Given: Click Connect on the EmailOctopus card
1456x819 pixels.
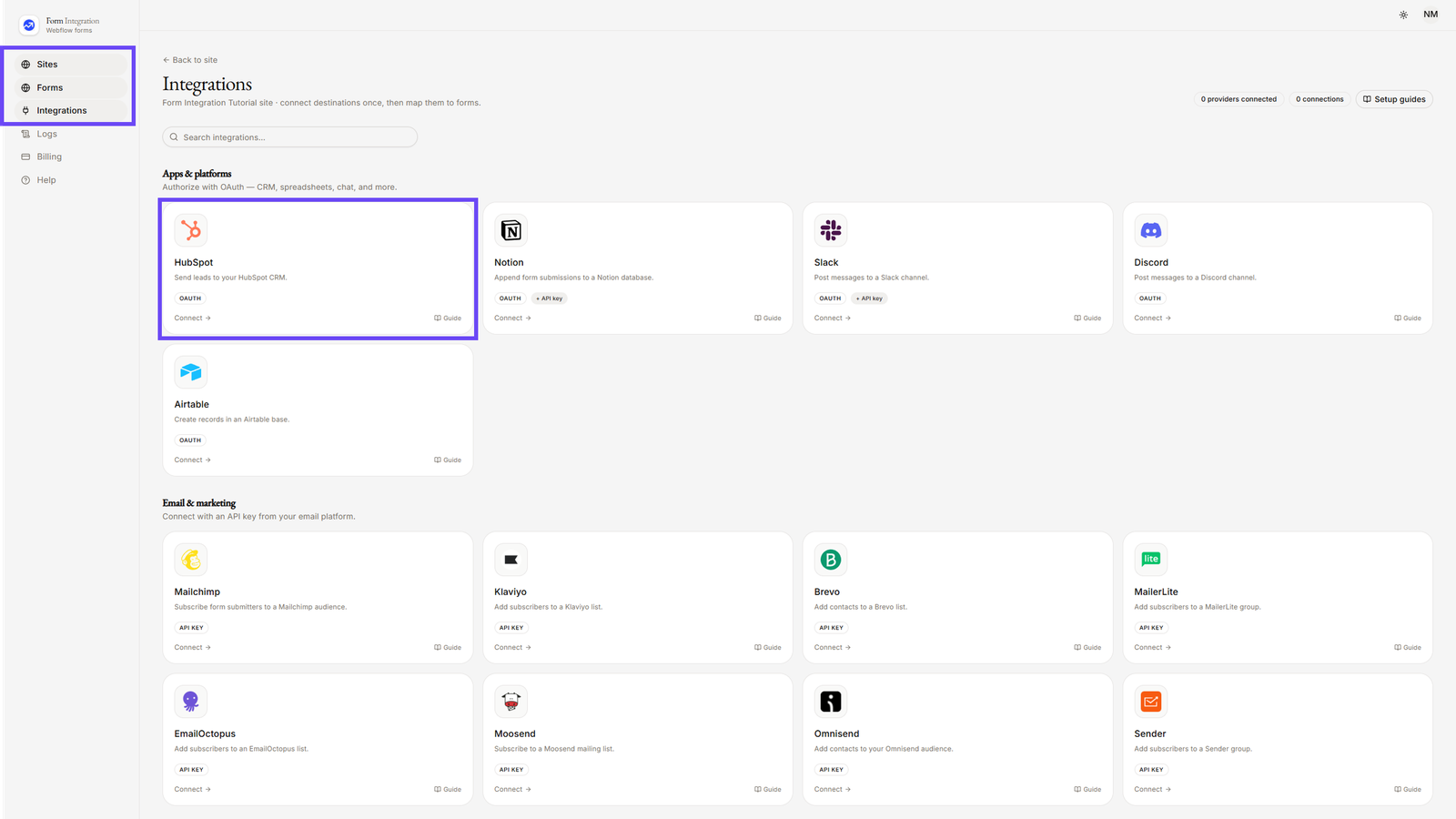Looking at the screenshot, I should 193,790.
